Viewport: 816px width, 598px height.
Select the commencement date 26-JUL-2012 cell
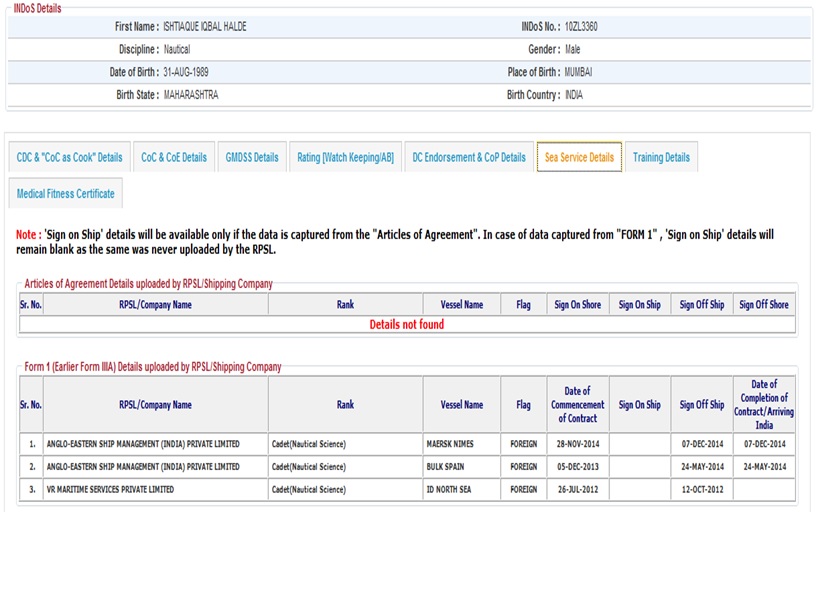tap(578, 490)
